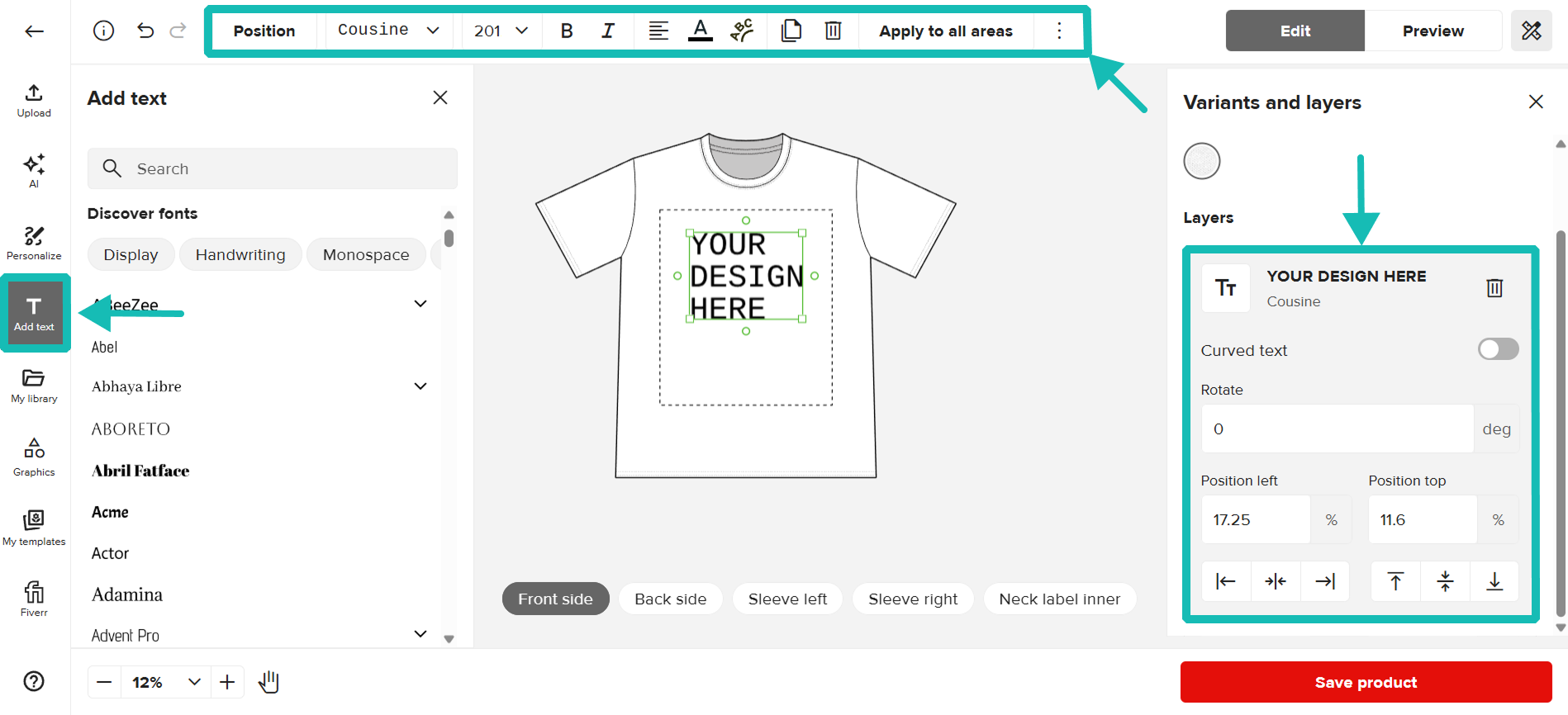Select the Sleeve left tab
This screenshot has height=715, width=1568.
(787, 599)
